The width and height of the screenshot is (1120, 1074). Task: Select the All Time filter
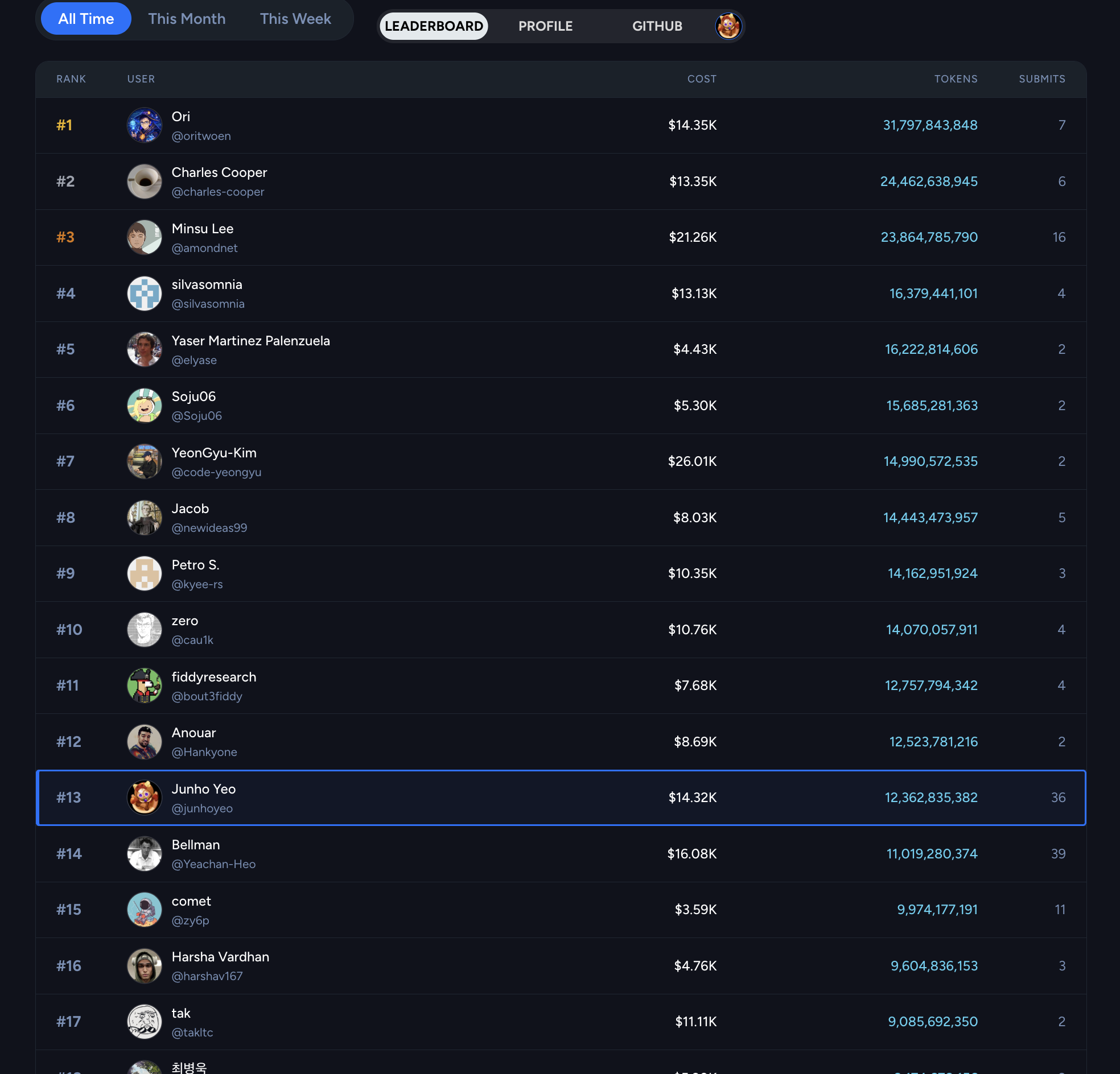tap(86, 19)
